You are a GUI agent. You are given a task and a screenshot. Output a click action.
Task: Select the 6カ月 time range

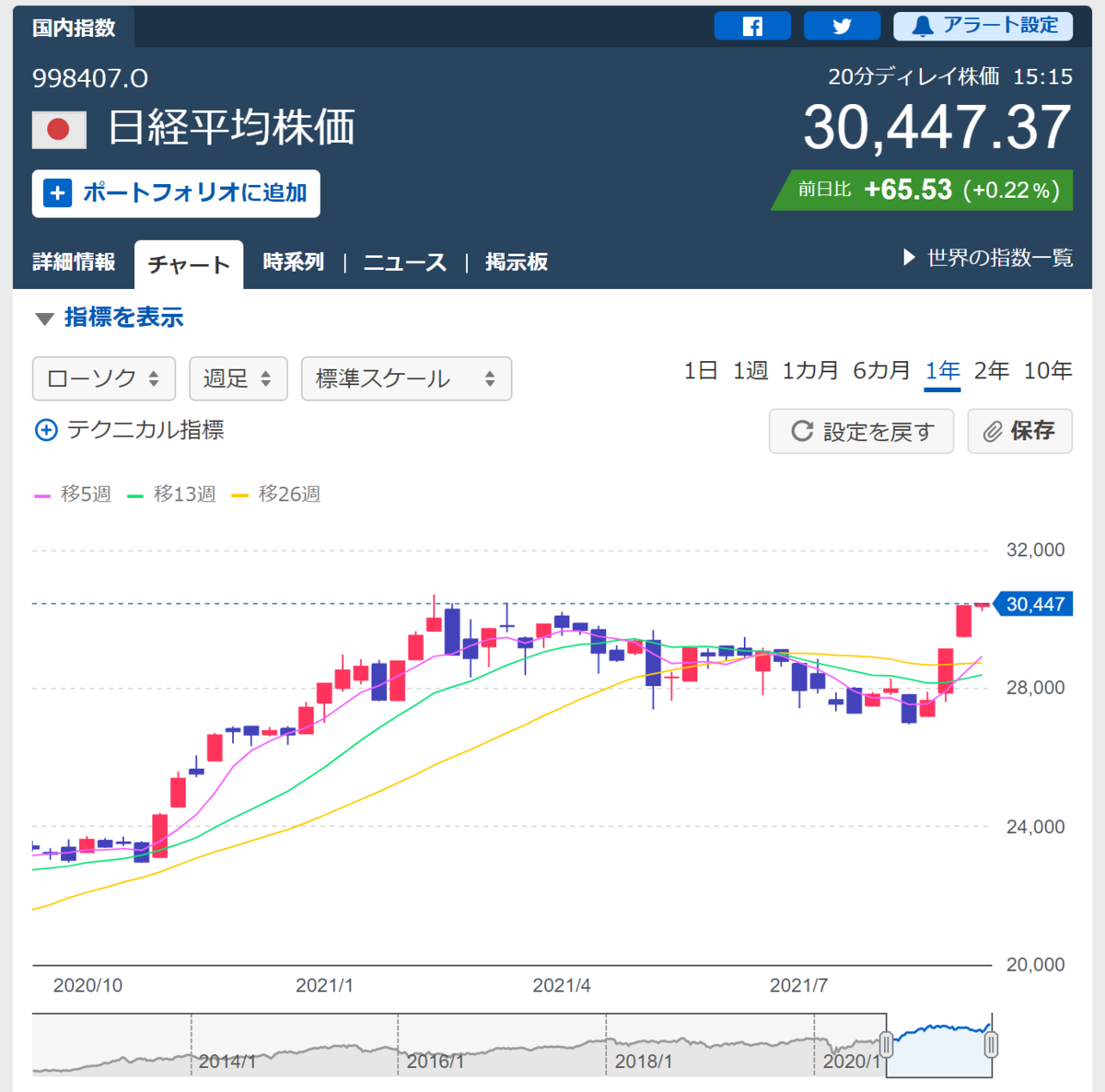(881, 371)
